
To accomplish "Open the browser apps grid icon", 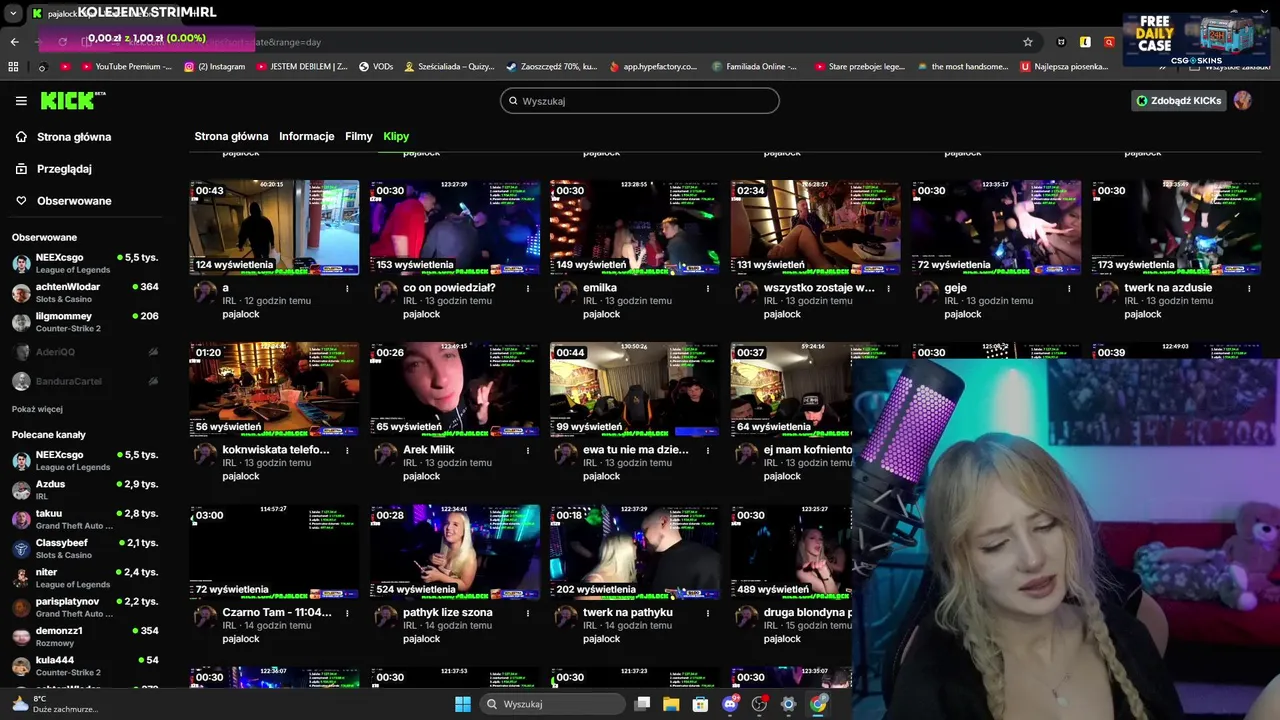I will (13, 67).
